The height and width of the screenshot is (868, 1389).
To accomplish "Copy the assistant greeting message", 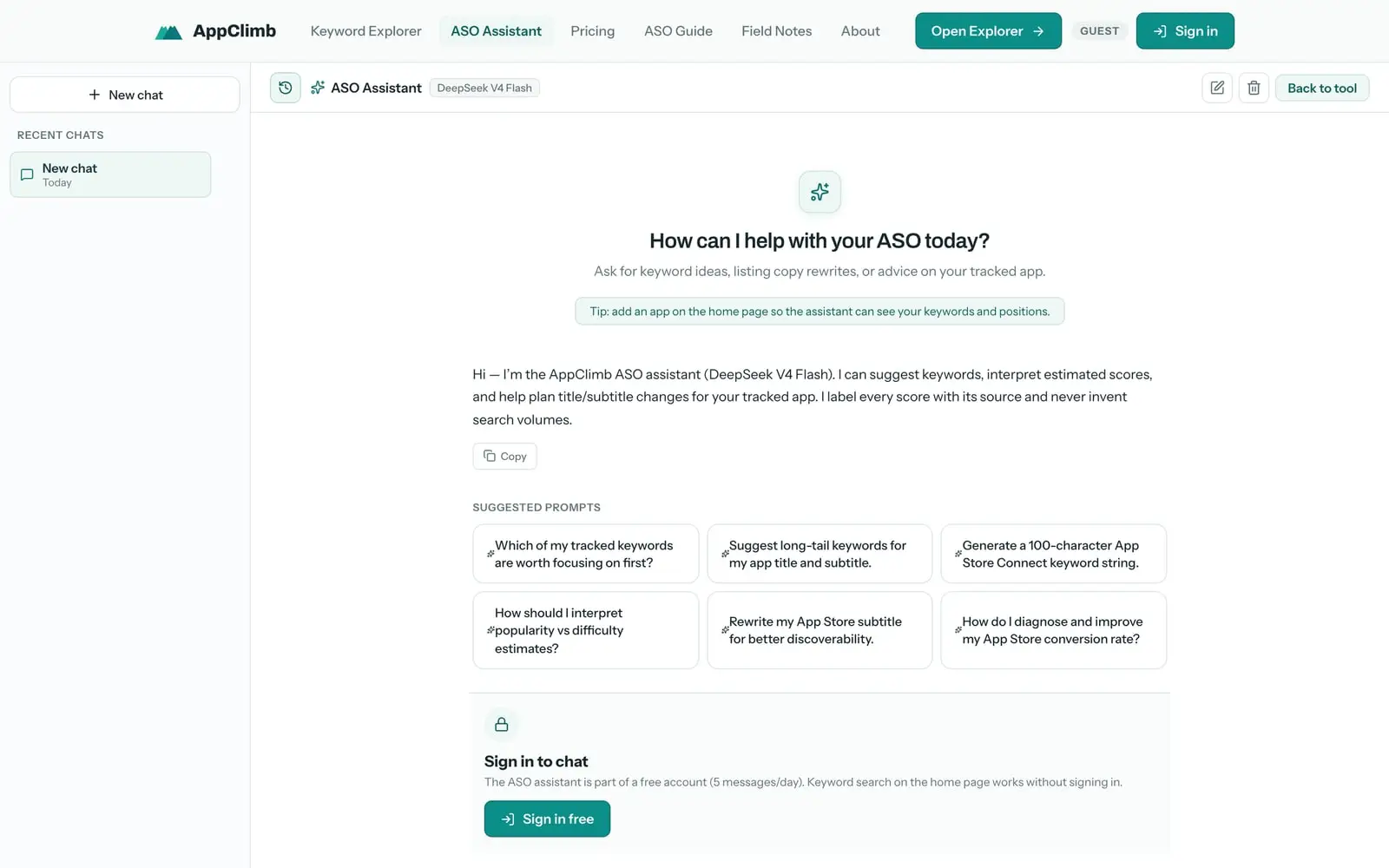I will point(504,457).
